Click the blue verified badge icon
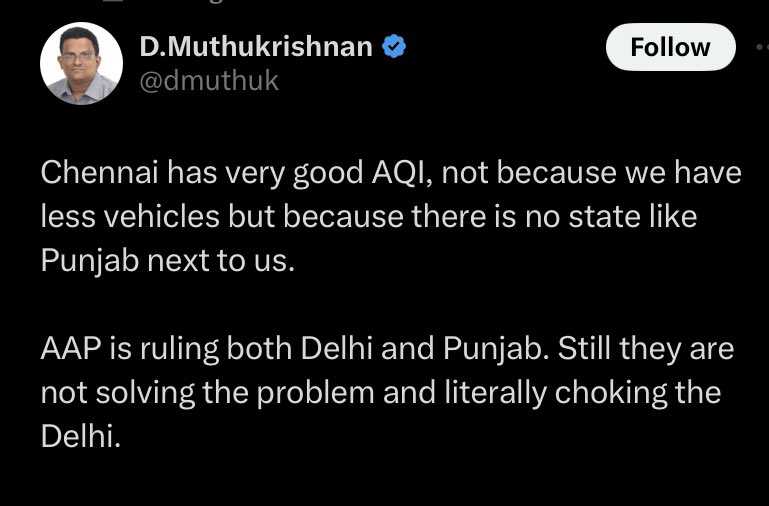 tap(394, 46)
